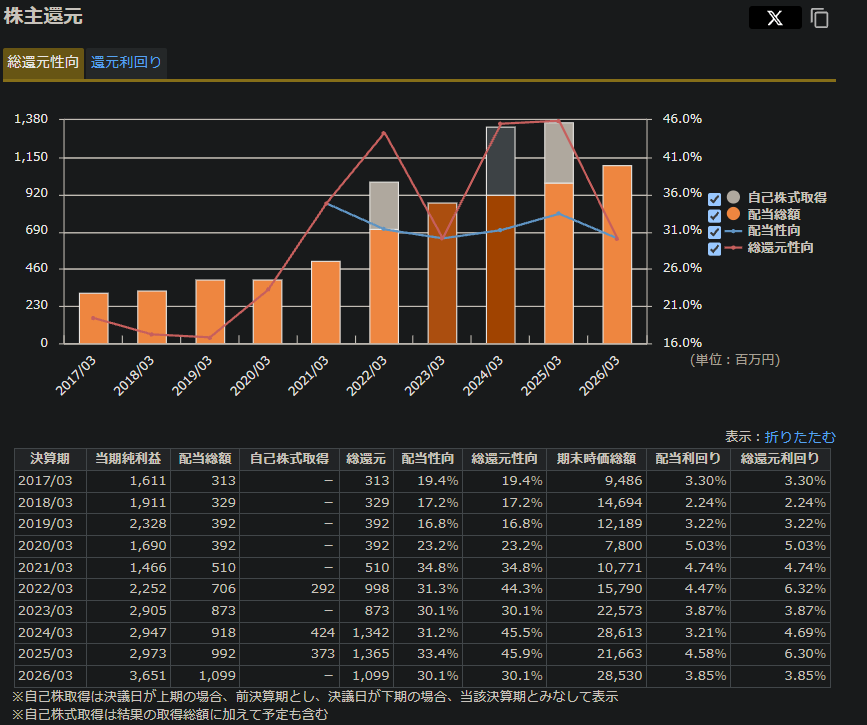Click the 自己株式取得 column header in table
This screenshot has width=867, height=725.
click(289, 459)
